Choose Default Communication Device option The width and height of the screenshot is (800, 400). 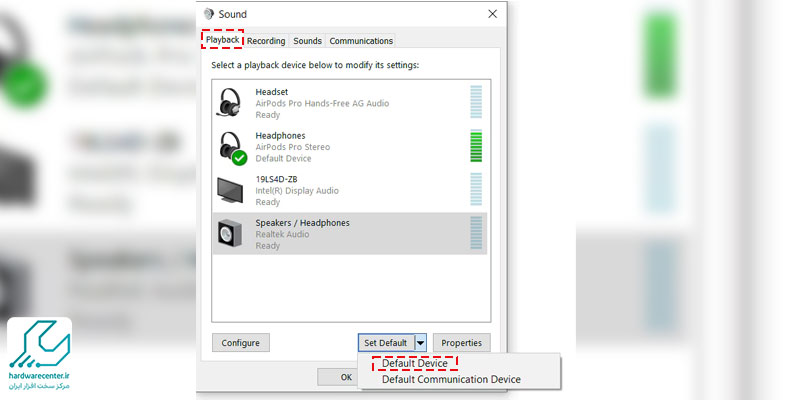[x=451, y=379]
